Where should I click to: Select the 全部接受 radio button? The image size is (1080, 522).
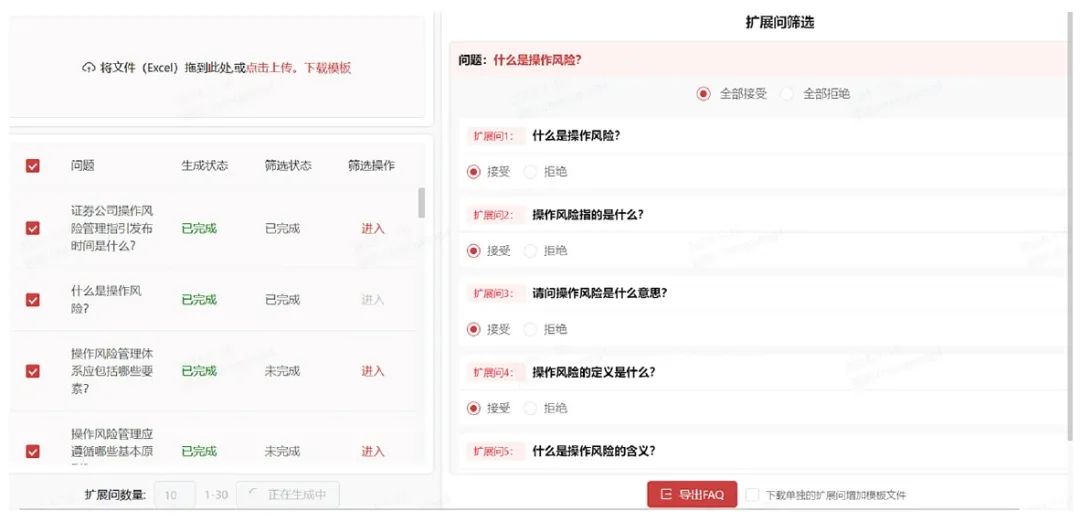pos(703,94)
